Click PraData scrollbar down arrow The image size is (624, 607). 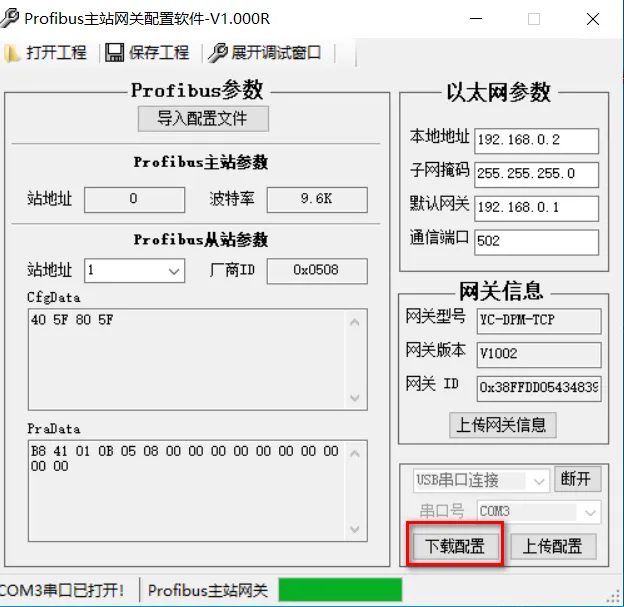click(x=355, y=529)
